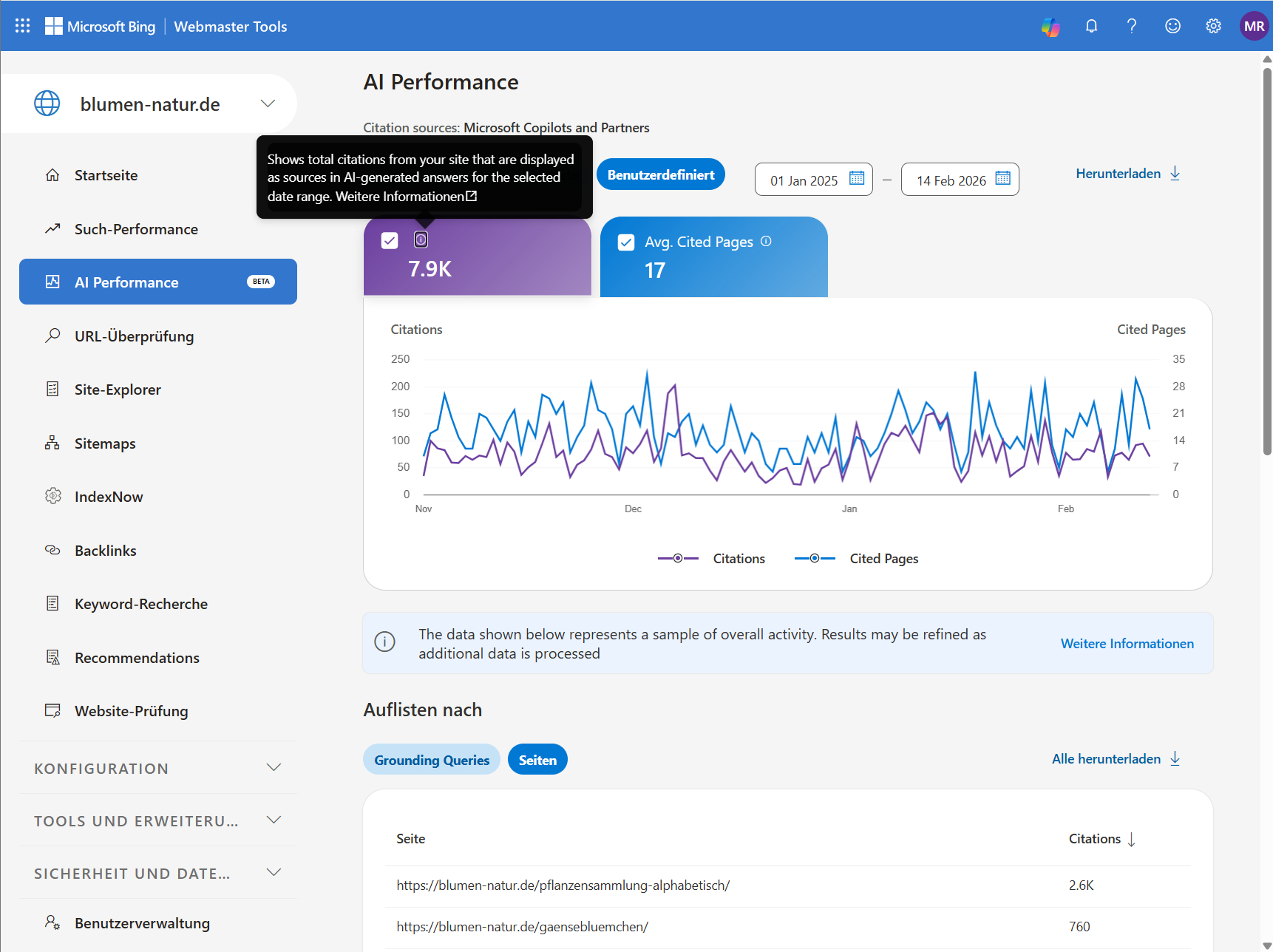Viewport: 1273px width, 952px height.
Task: Open calendar picker for start date
Action: 857,178
